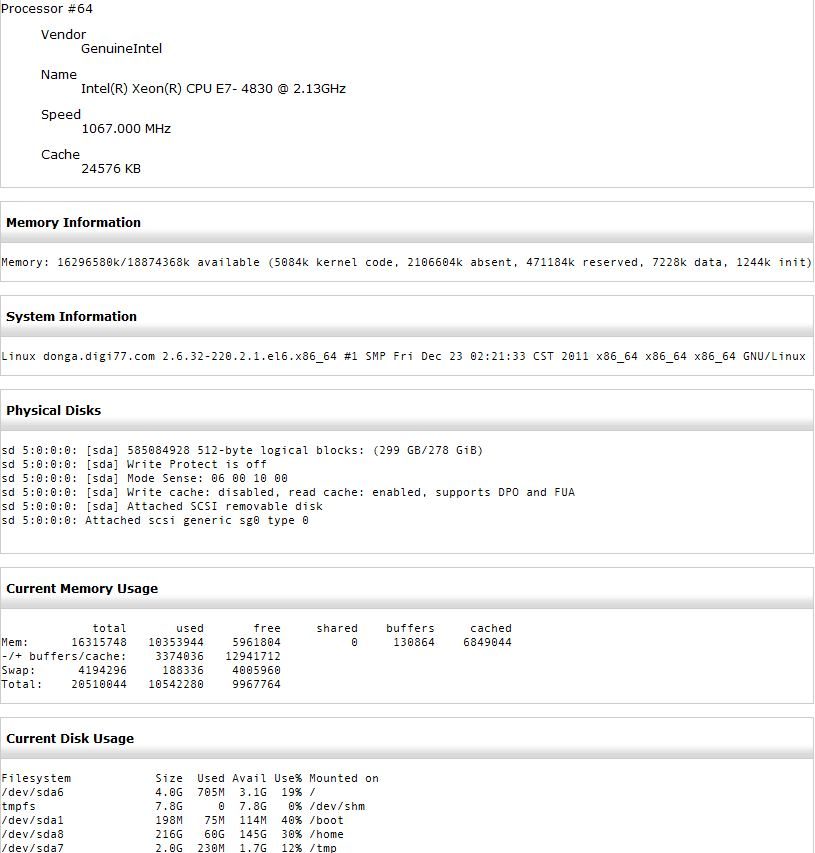Select the Attached SCSI removable disk line
Image resolution: width=815 pixels, height=853 pixels.
pos(162,506)
